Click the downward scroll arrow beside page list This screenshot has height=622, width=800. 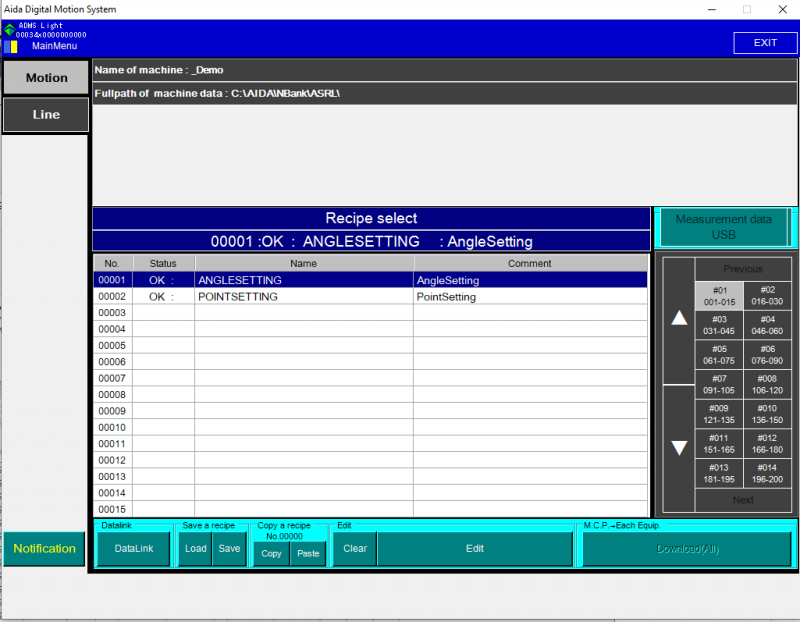point(678,447)
